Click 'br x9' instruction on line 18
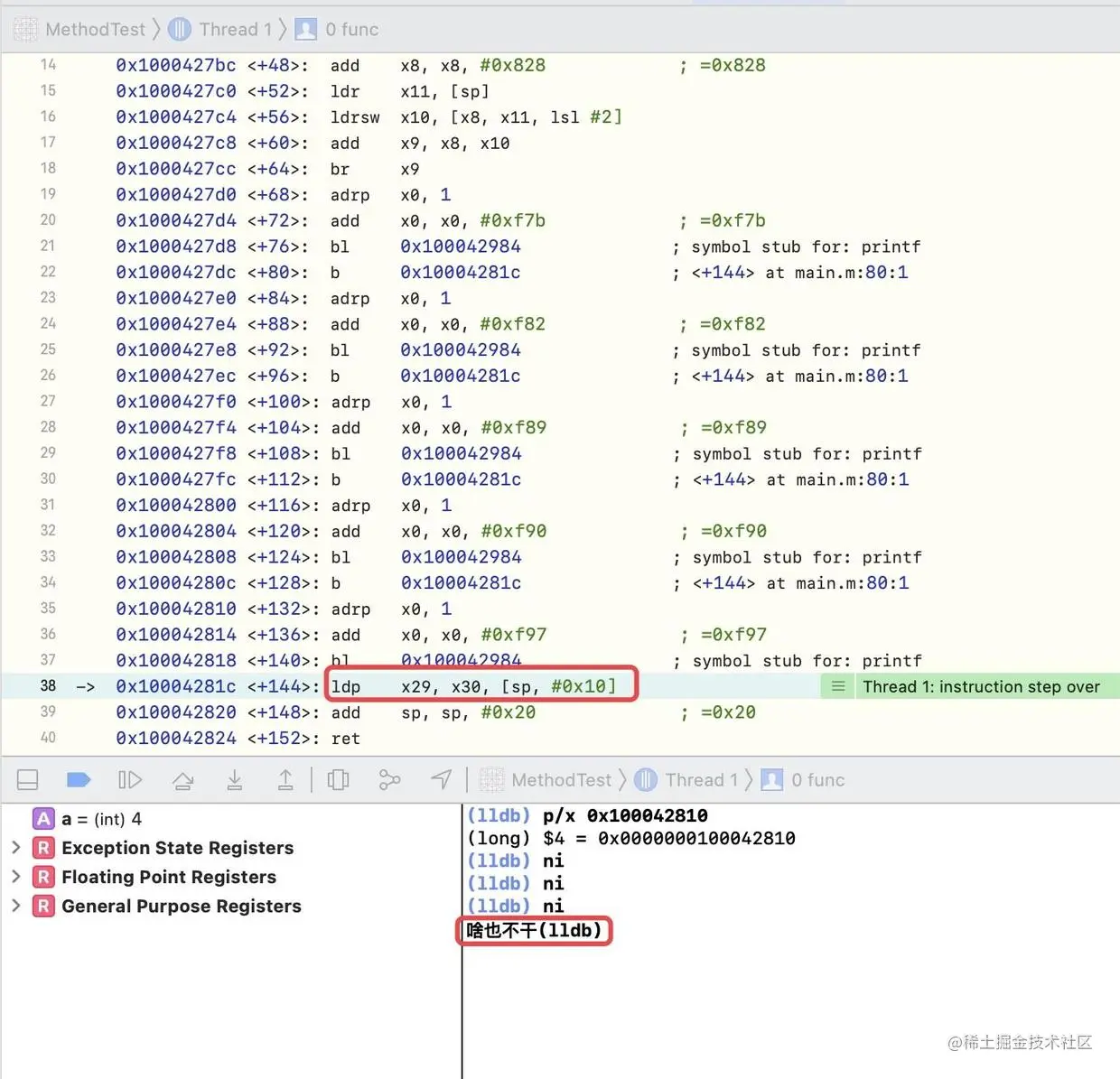 tap(375, 169)
